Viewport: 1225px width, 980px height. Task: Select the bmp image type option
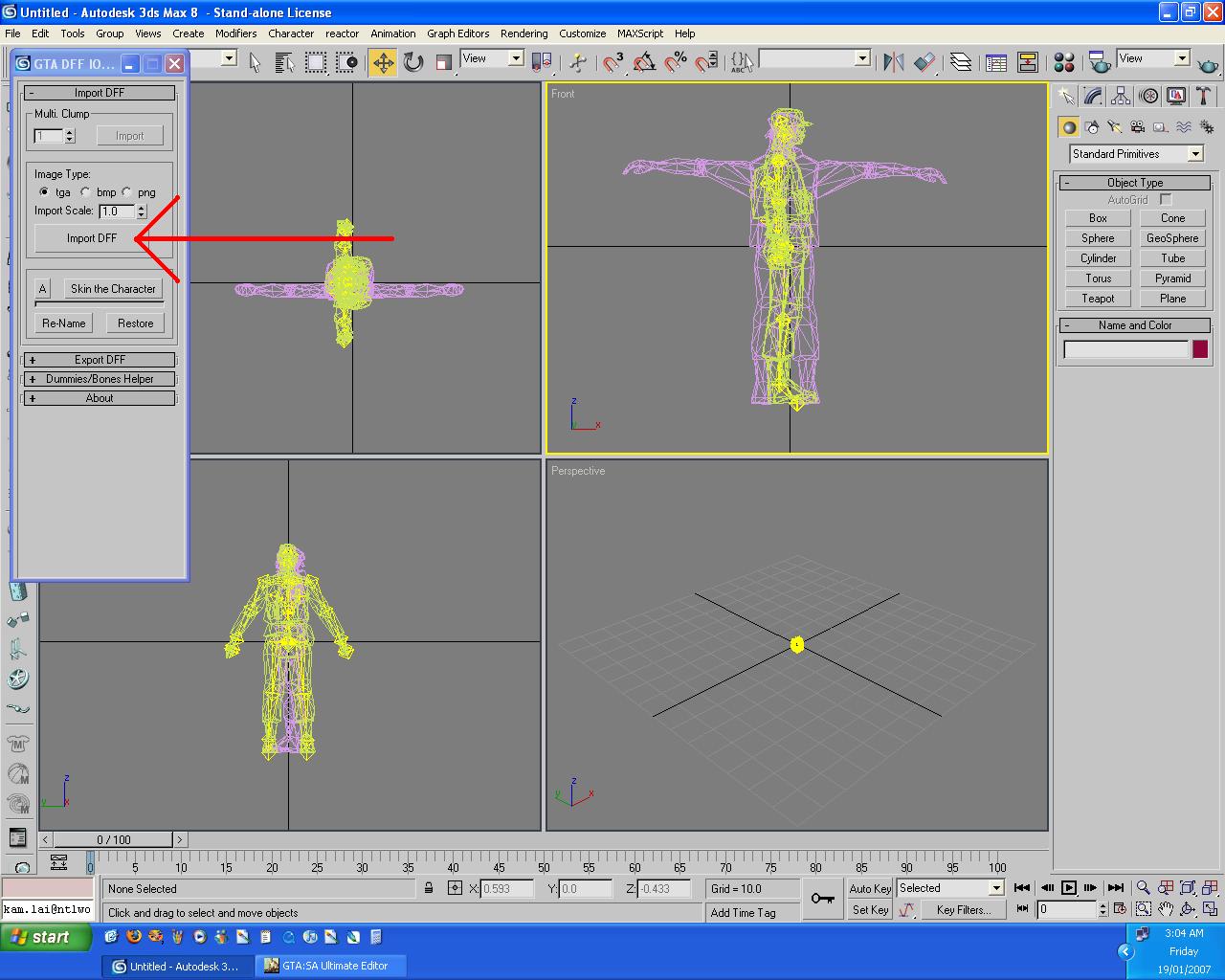pyautogui.click(x=86, y=192)
